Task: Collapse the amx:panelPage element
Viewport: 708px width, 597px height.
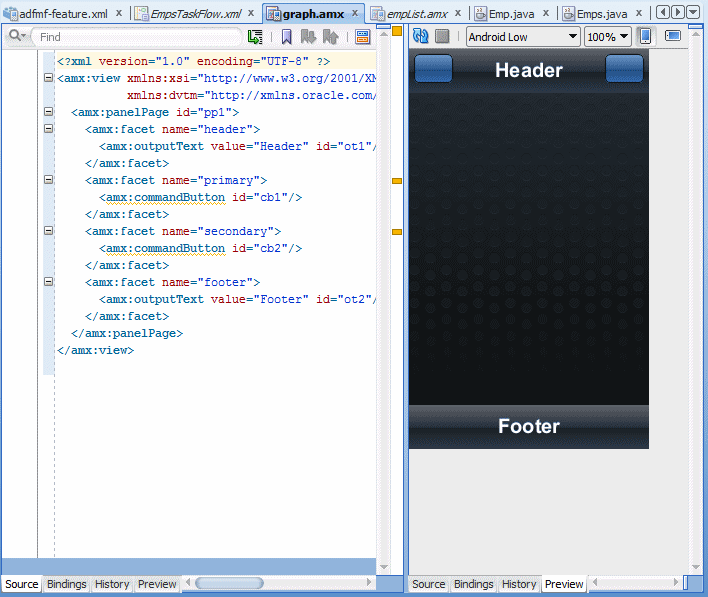Action: pyautogui.click(x=48, y=112)
